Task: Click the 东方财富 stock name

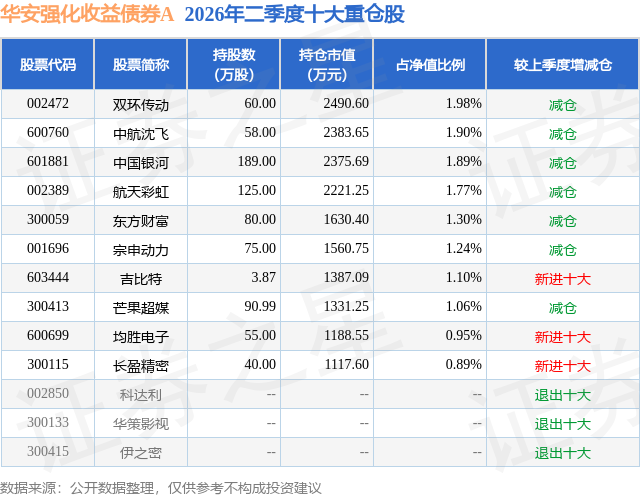Action: pyautogui.click(x=141, y=220)
